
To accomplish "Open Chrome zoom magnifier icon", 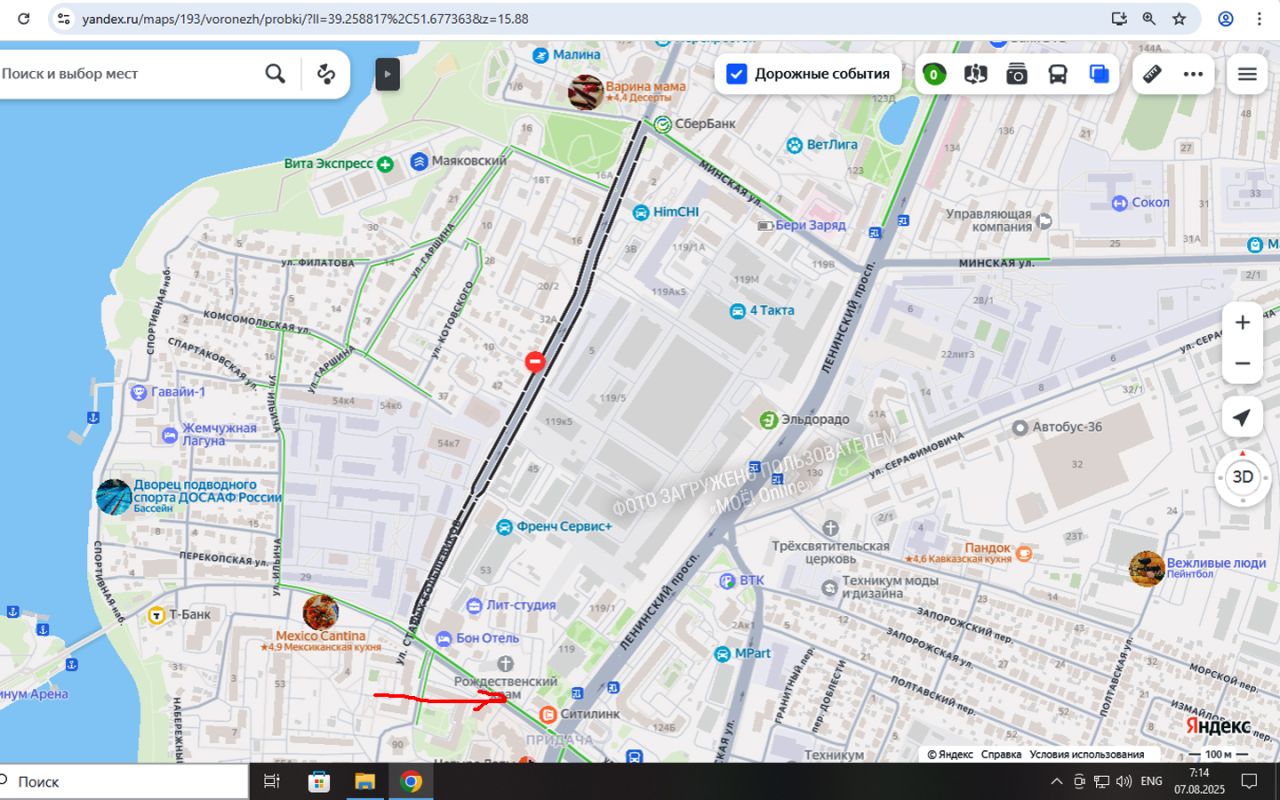I will [1149, 18].
